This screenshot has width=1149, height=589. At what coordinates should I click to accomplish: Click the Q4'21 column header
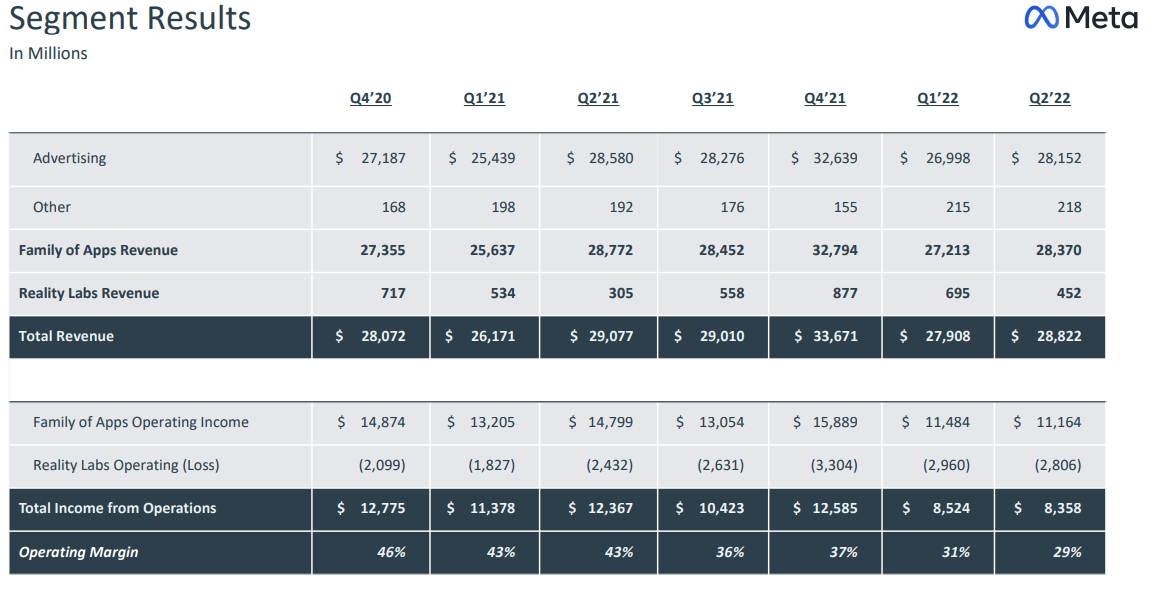tap(825, 98)
